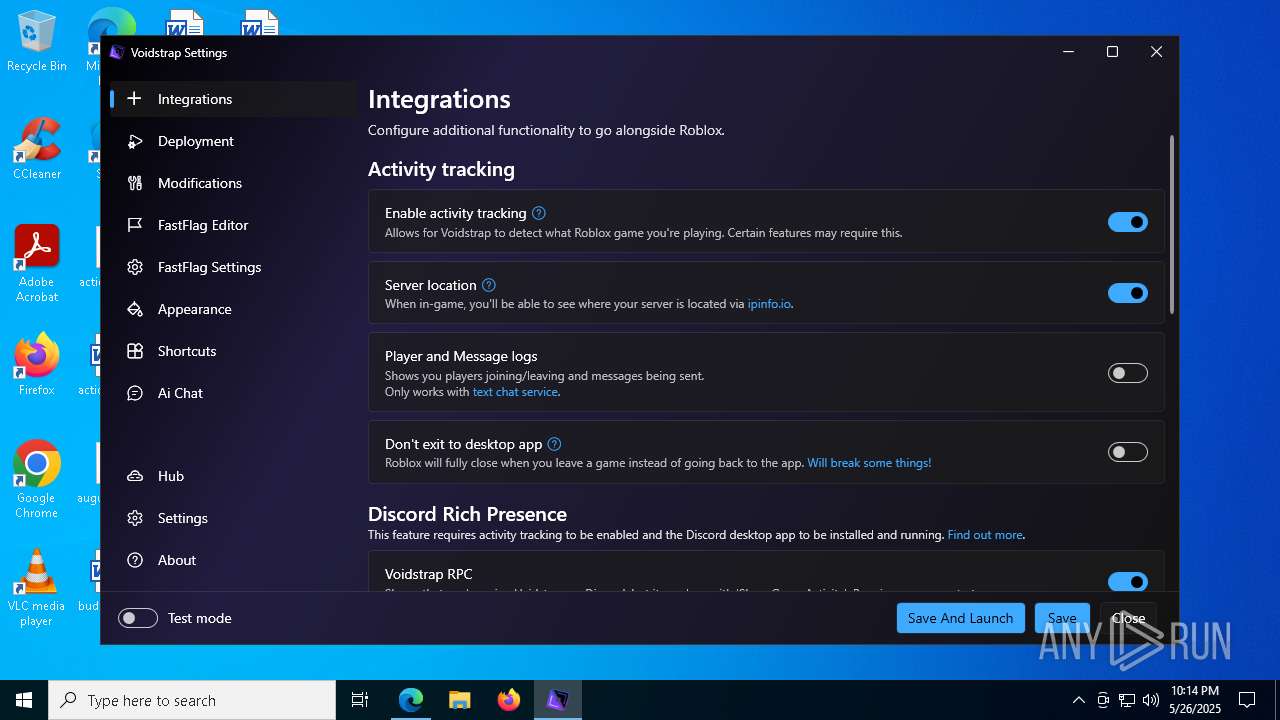Click help icon beside Don't exit to desktop app
This screenshot has width=1280, height=720.
click(554, 444)
